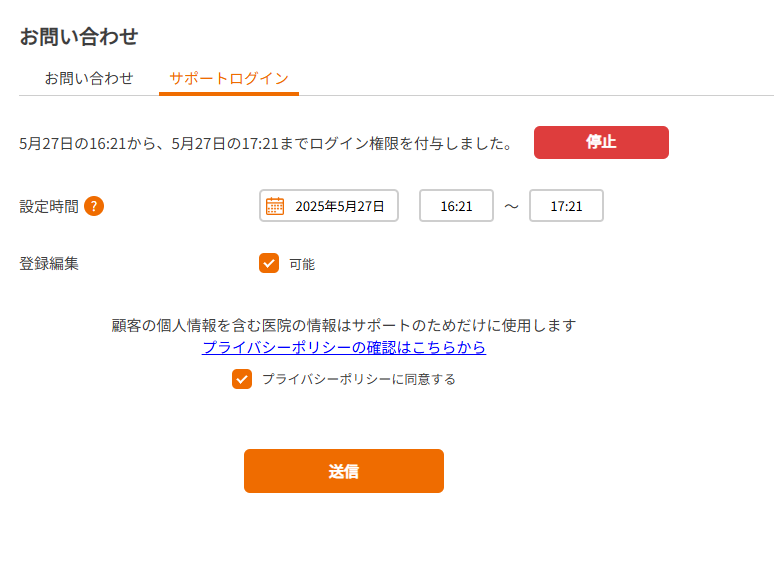
Task: Toggle the privacy policy agreement checkbox
Action: 242,379
